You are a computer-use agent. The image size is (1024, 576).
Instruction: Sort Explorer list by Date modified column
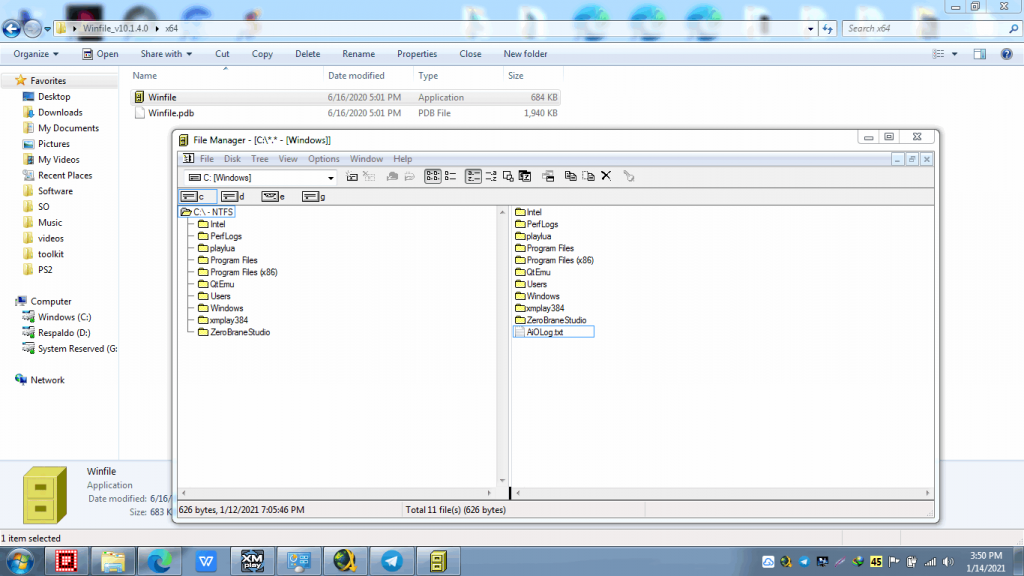[368, 76]
